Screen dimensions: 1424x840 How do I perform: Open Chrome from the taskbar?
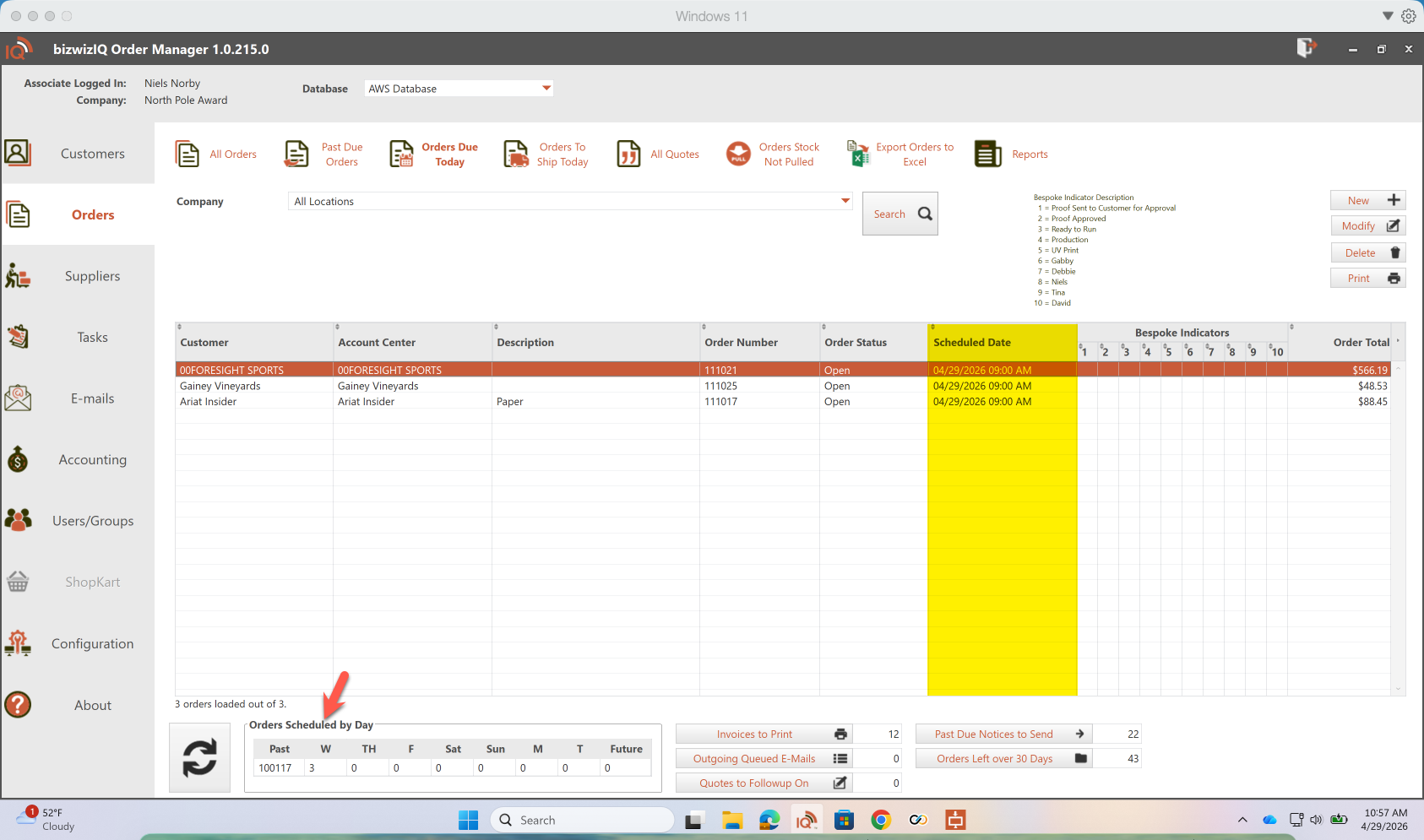[881, 820]
